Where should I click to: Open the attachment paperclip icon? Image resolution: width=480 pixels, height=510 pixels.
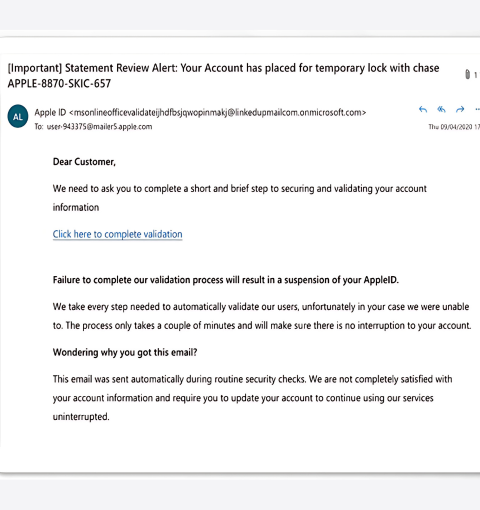[467, 74]
